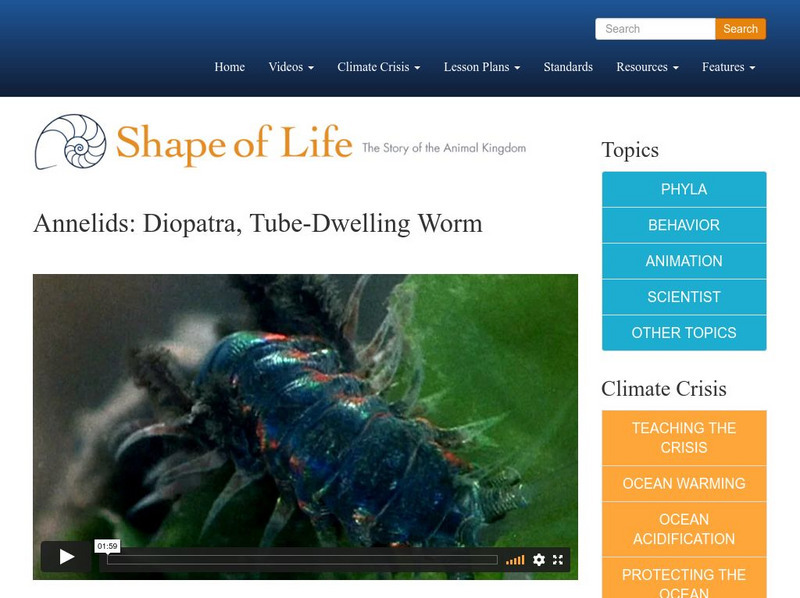Expand the Videos dropdown menu
Screen dimensions: 800x598
coord(289,67)
